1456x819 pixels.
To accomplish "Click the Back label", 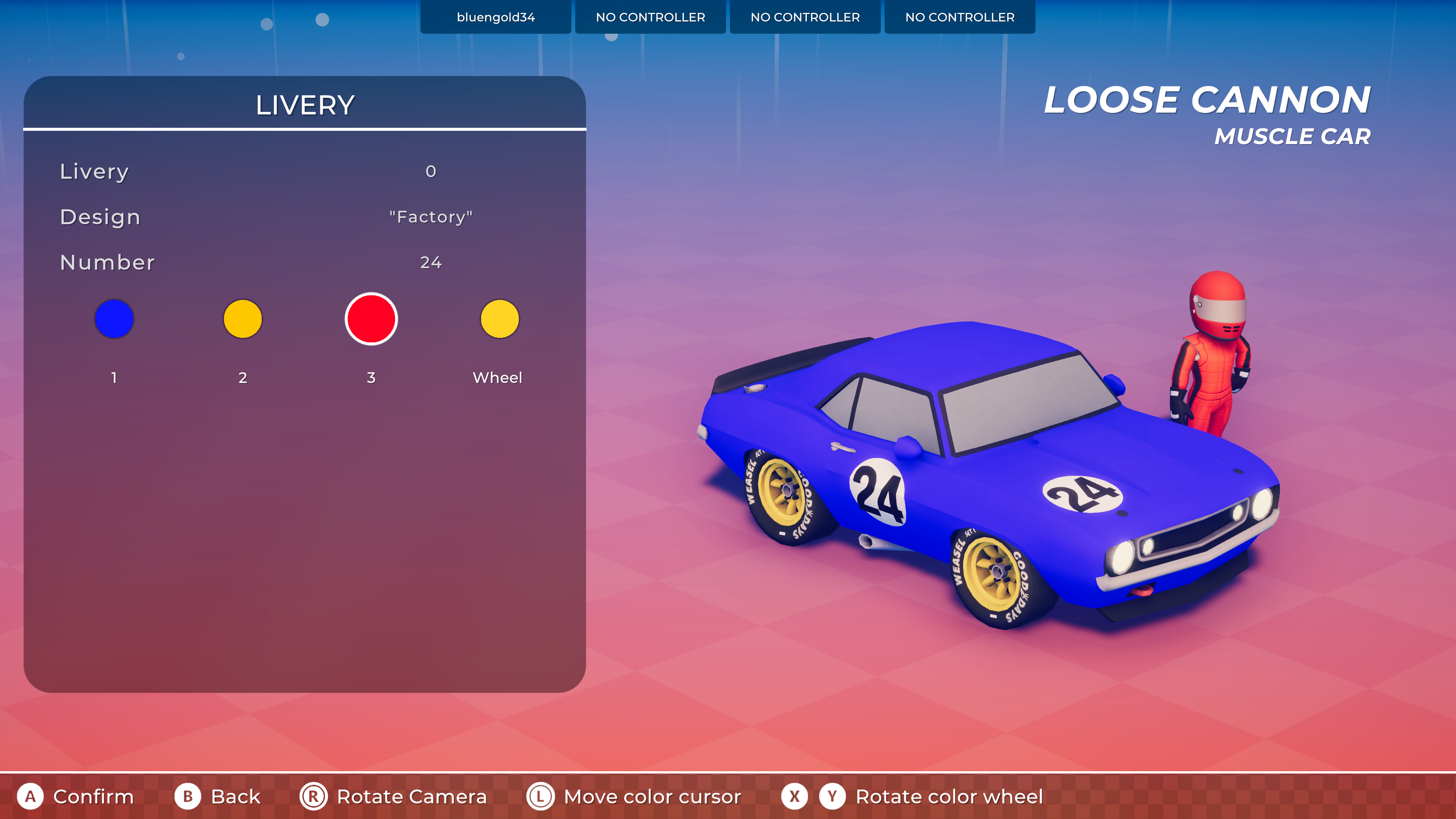I will click(x=235, y=796).
